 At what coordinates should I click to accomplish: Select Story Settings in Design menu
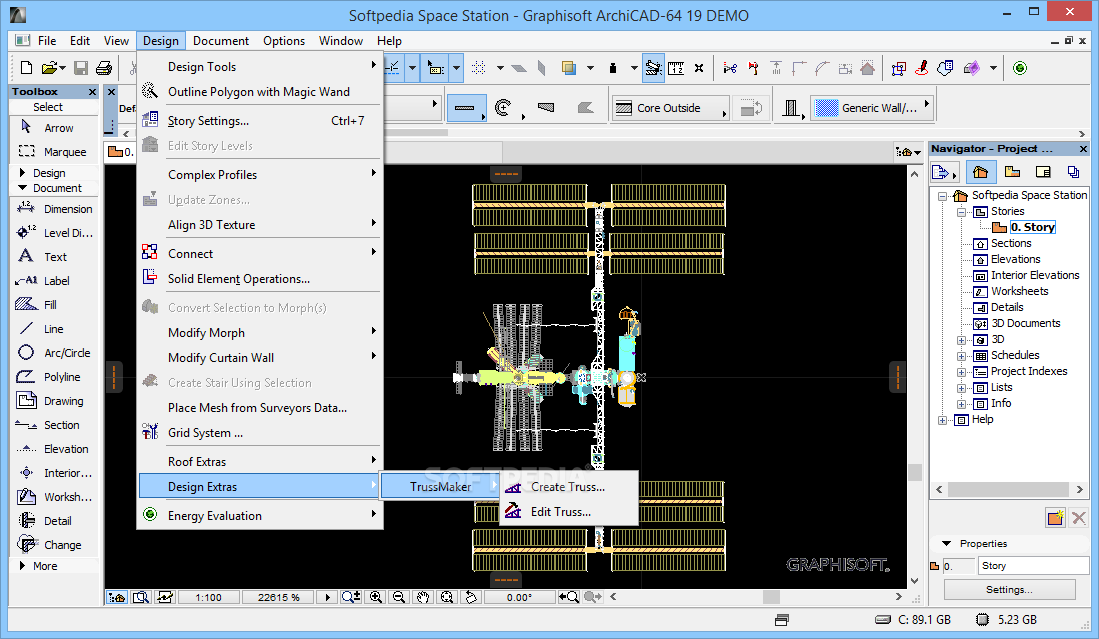click(259, 121)
